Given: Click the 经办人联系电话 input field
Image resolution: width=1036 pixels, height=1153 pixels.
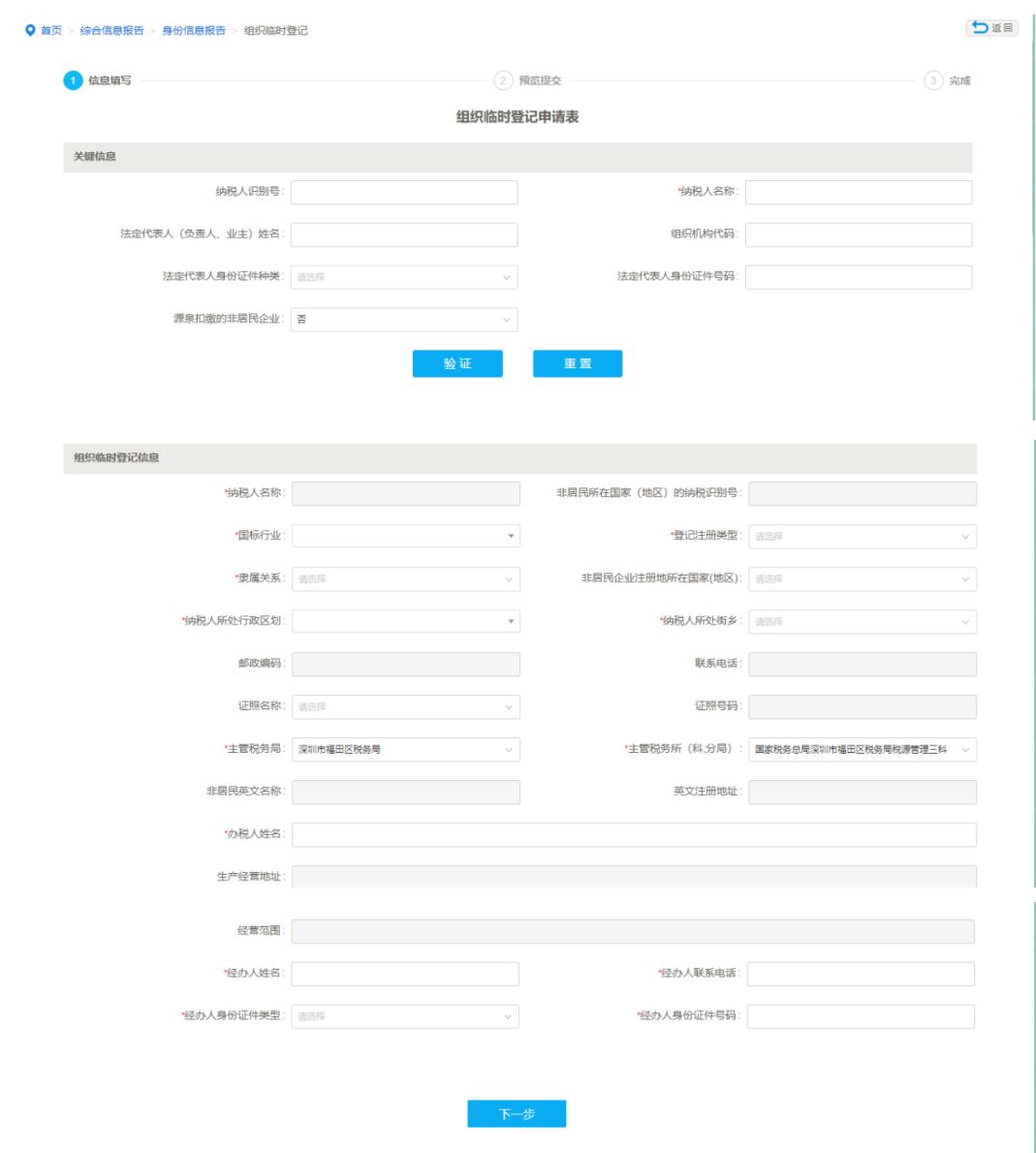Looking at the screenshot, I should click(x=860, y=974).
